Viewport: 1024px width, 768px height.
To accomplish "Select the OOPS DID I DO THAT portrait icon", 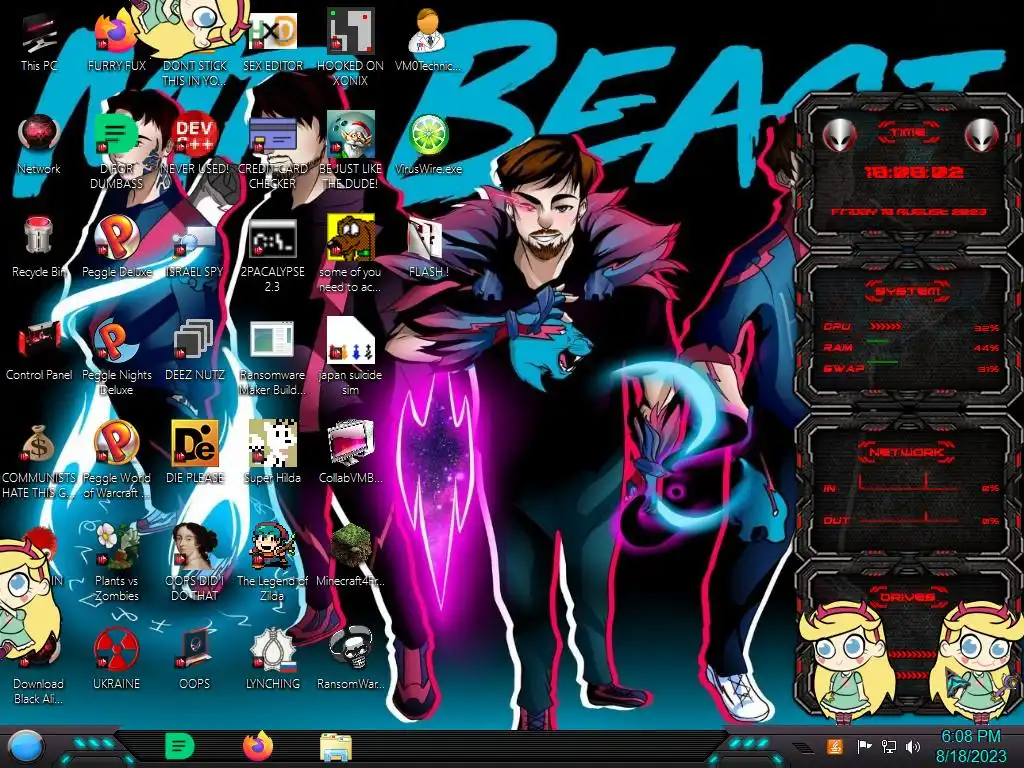I will (x=194, y=546).
